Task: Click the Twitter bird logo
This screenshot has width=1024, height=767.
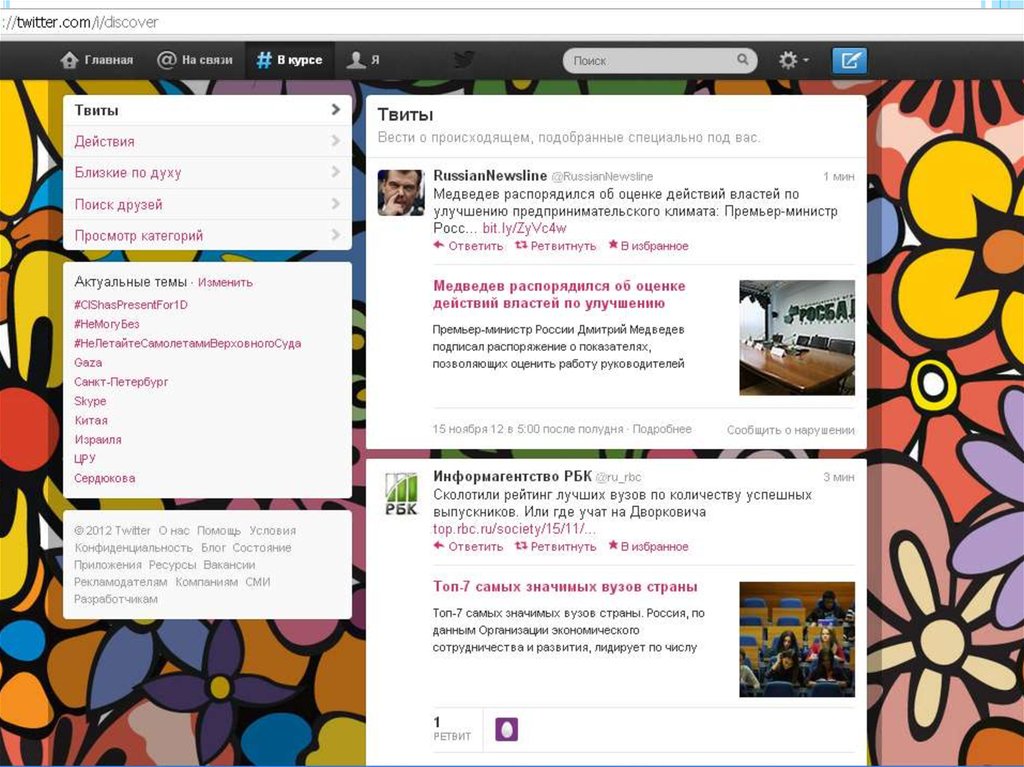Action: [463, 60]
